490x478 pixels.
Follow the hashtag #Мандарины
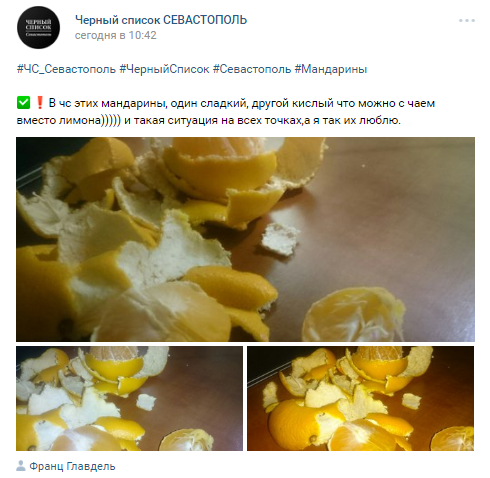331,69
